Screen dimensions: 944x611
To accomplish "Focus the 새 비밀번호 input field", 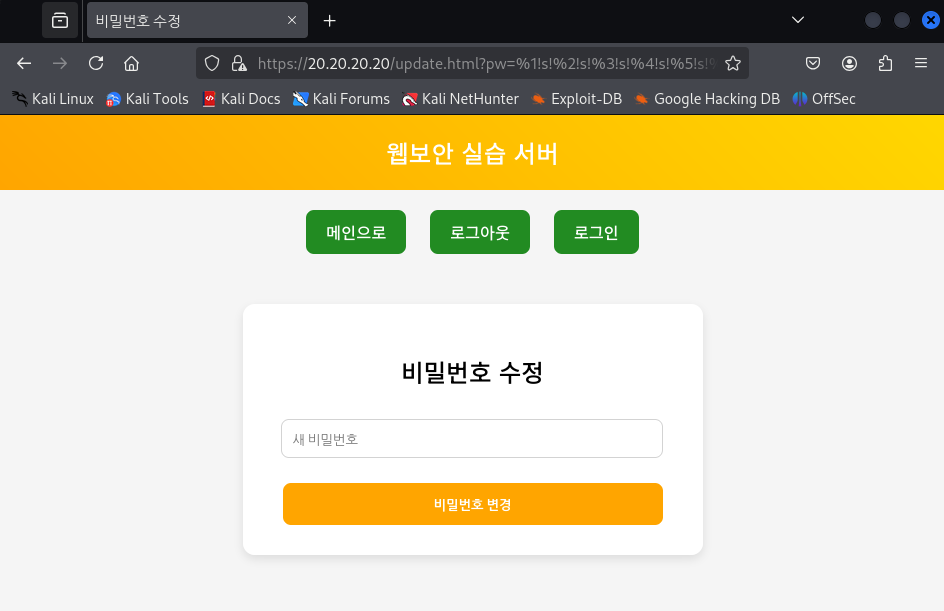I will pos(472,438).
